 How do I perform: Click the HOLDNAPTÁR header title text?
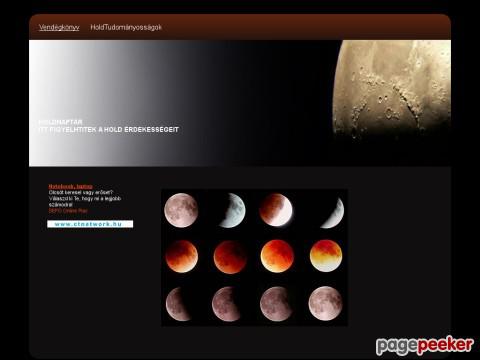60,122
